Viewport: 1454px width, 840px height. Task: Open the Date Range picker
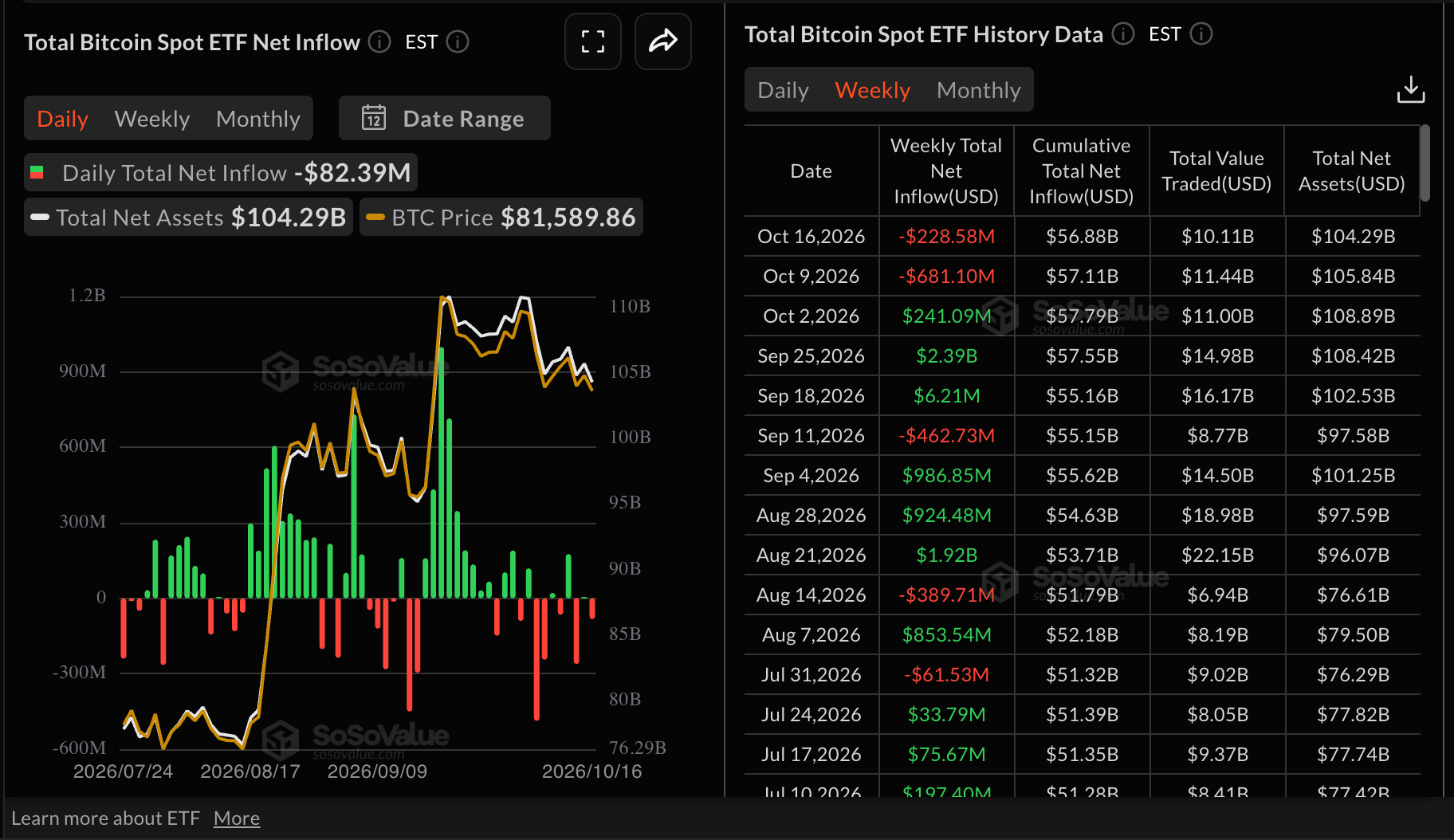tap(444, 118)
